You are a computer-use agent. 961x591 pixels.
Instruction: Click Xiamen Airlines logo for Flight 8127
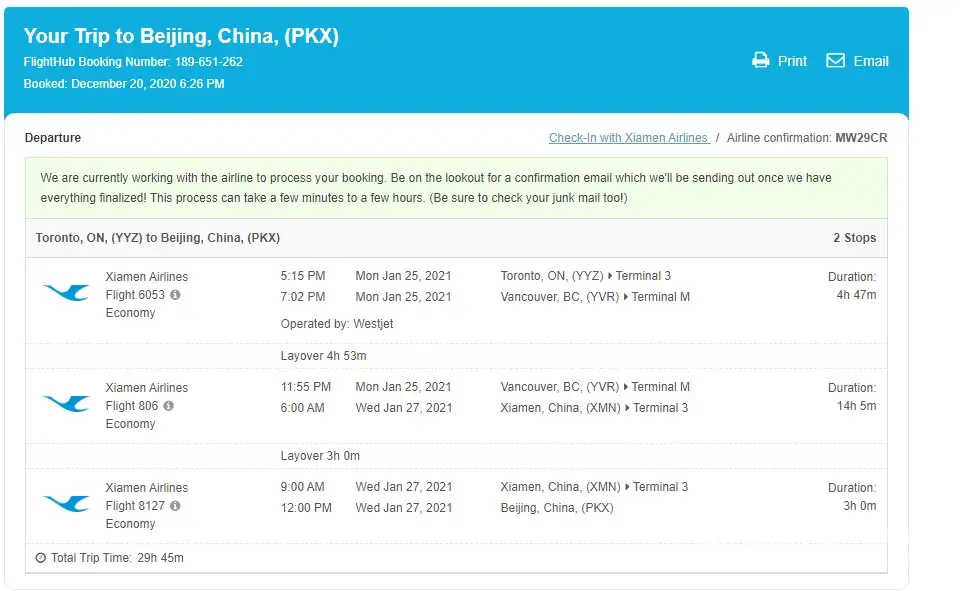66,503
